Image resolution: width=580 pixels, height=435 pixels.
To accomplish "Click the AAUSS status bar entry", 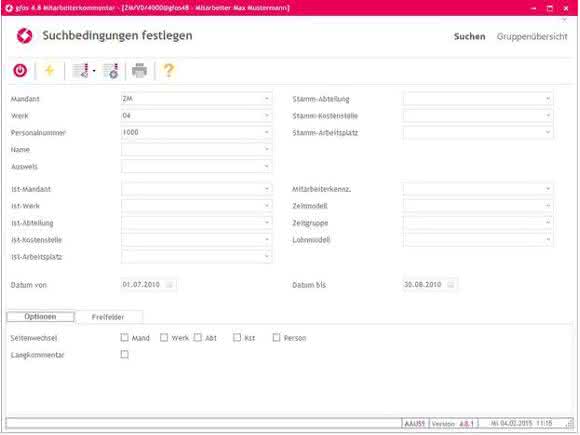I will pos(415,424).
